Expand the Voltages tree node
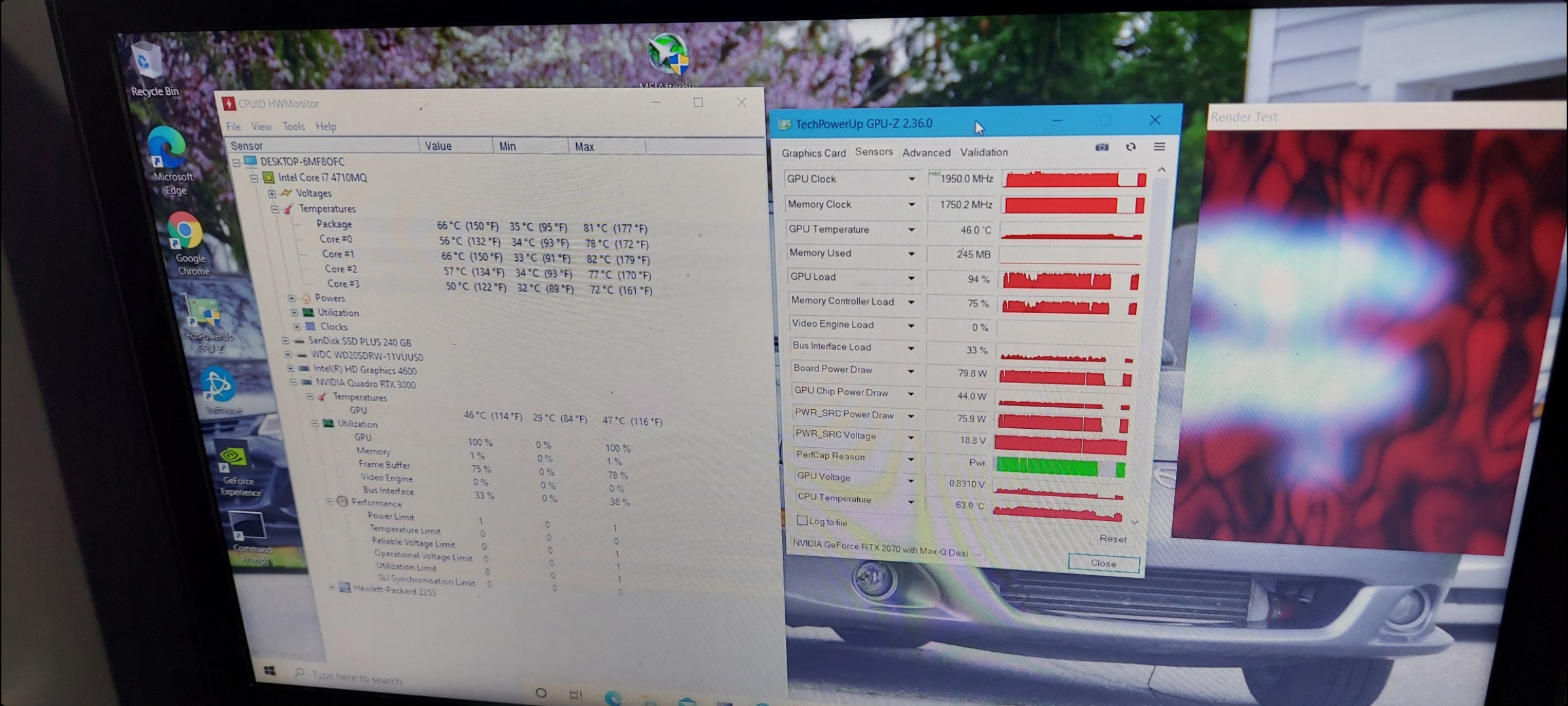 (x=272, y=194)
